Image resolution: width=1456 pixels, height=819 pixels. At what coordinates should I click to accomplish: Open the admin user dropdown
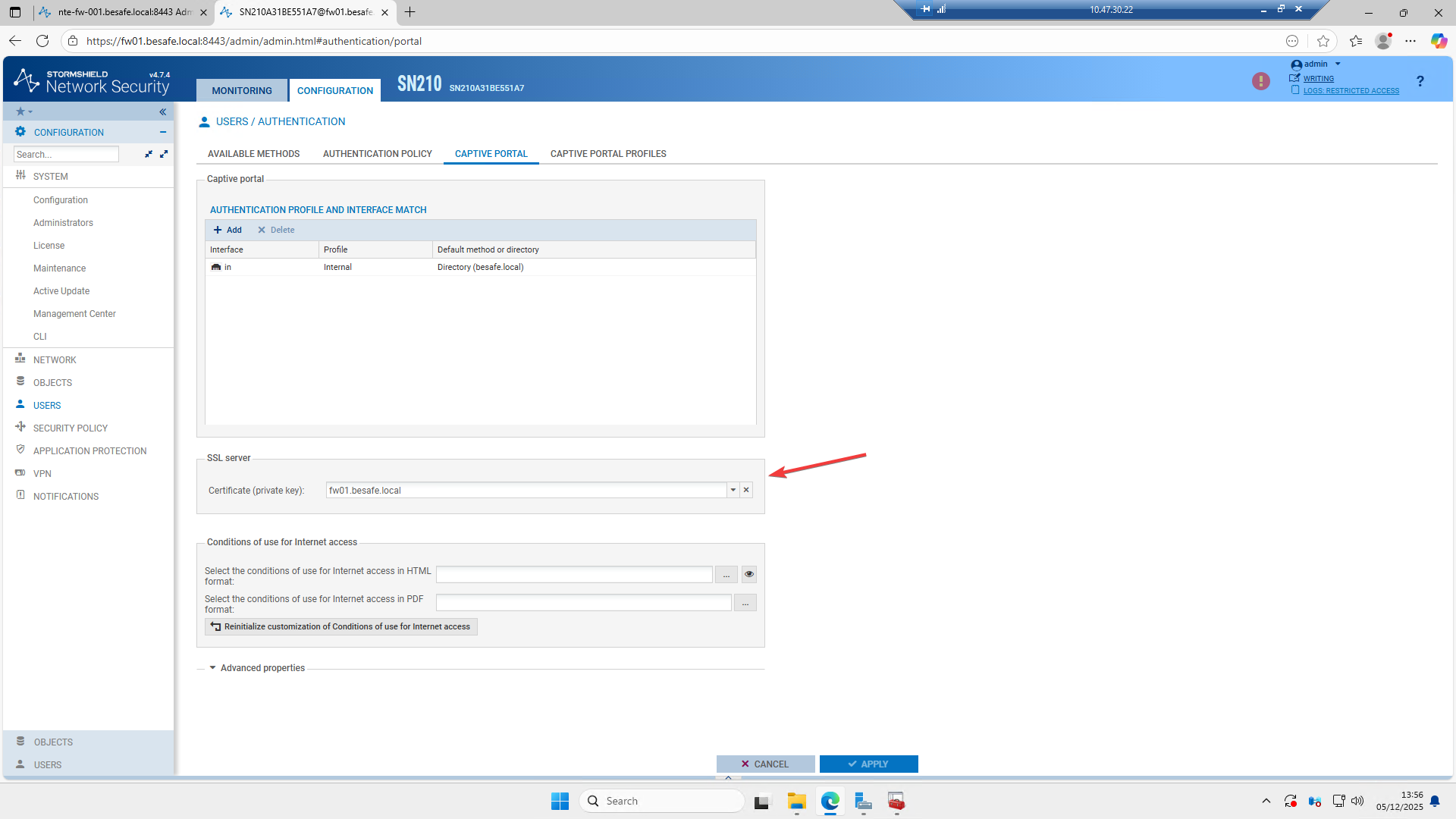tap(1316, 64)
